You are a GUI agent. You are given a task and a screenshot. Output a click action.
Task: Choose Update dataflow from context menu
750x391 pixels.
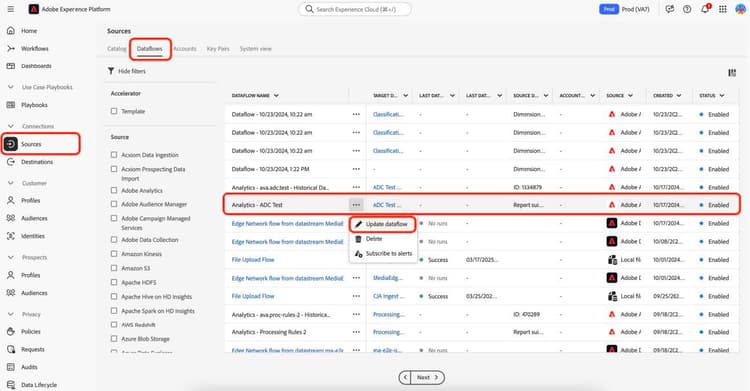[x=382, y=224]
